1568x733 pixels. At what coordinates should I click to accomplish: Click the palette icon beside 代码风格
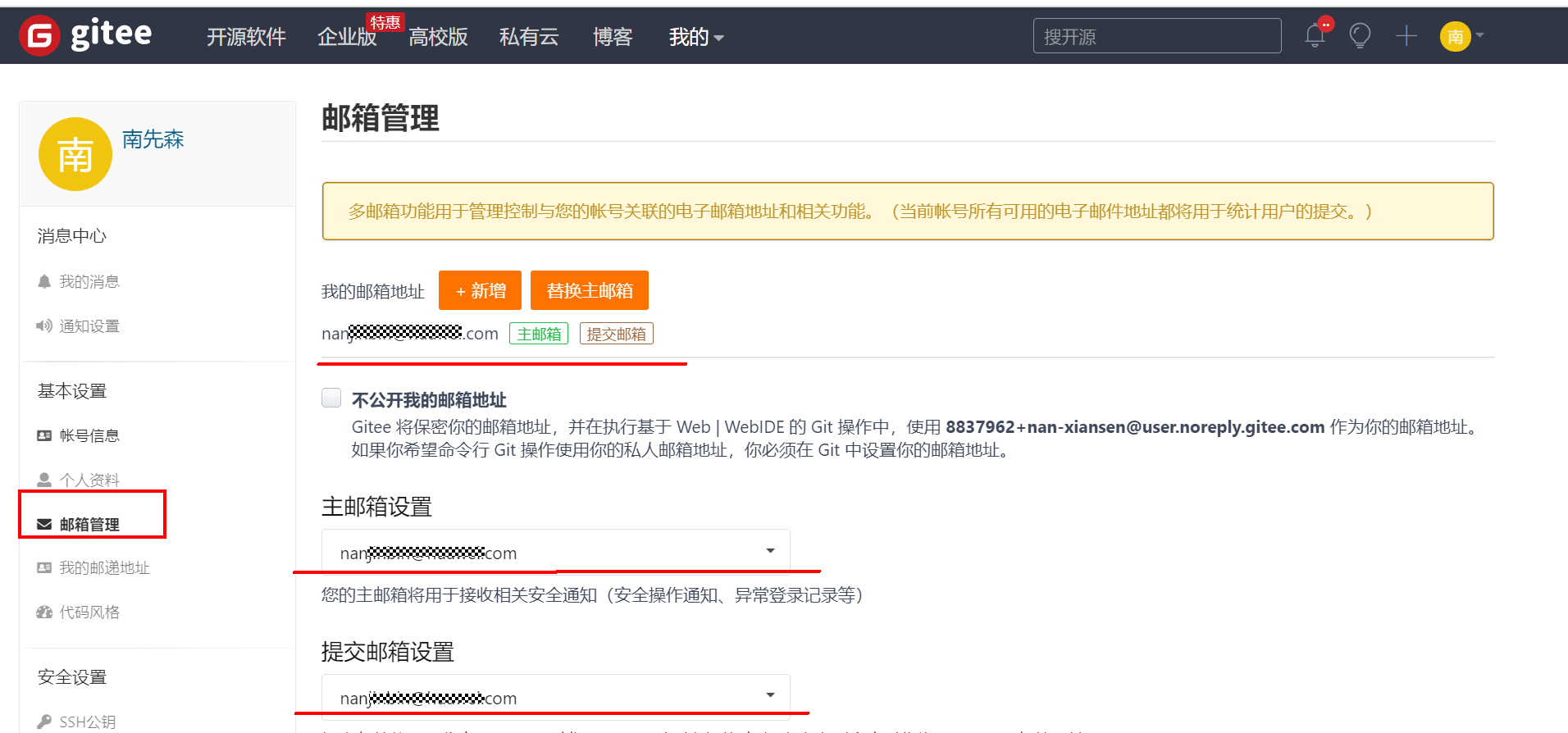pos(44,612)
